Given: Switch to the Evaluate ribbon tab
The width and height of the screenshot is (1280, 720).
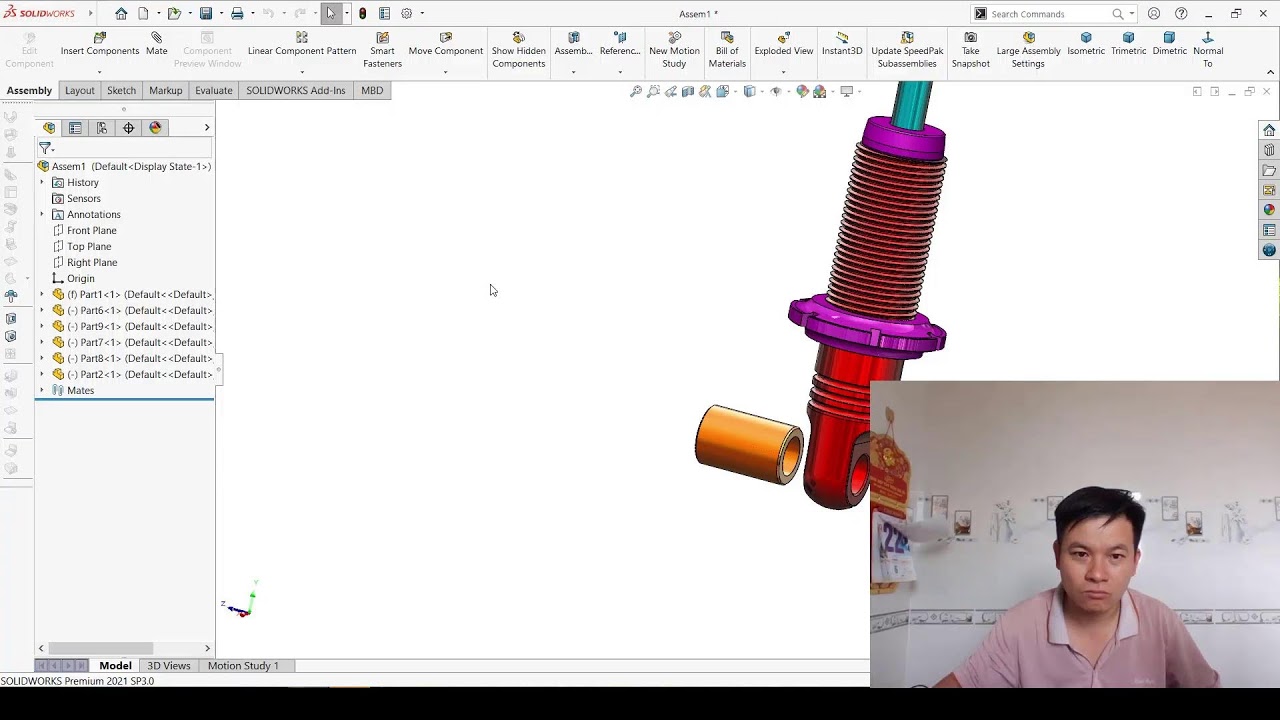Looking at the screenshot, I should pos(213,90).
